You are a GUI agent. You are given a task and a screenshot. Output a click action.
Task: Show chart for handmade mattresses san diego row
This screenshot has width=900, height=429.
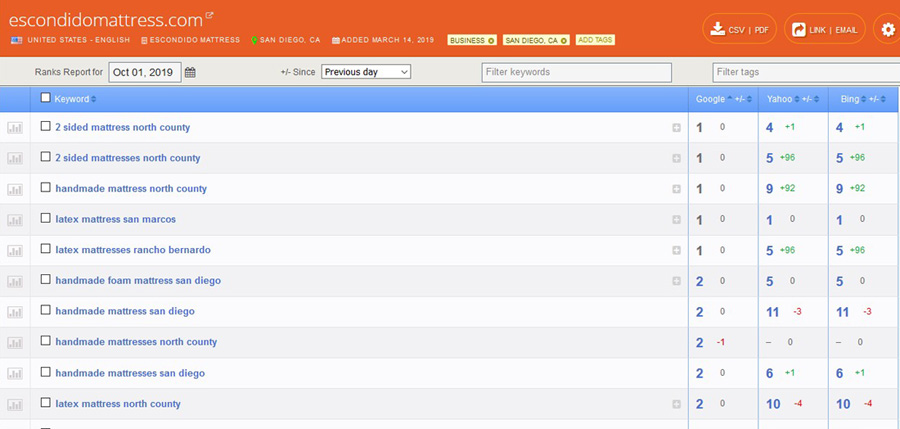pyautogui.click(x=15, y=373)
